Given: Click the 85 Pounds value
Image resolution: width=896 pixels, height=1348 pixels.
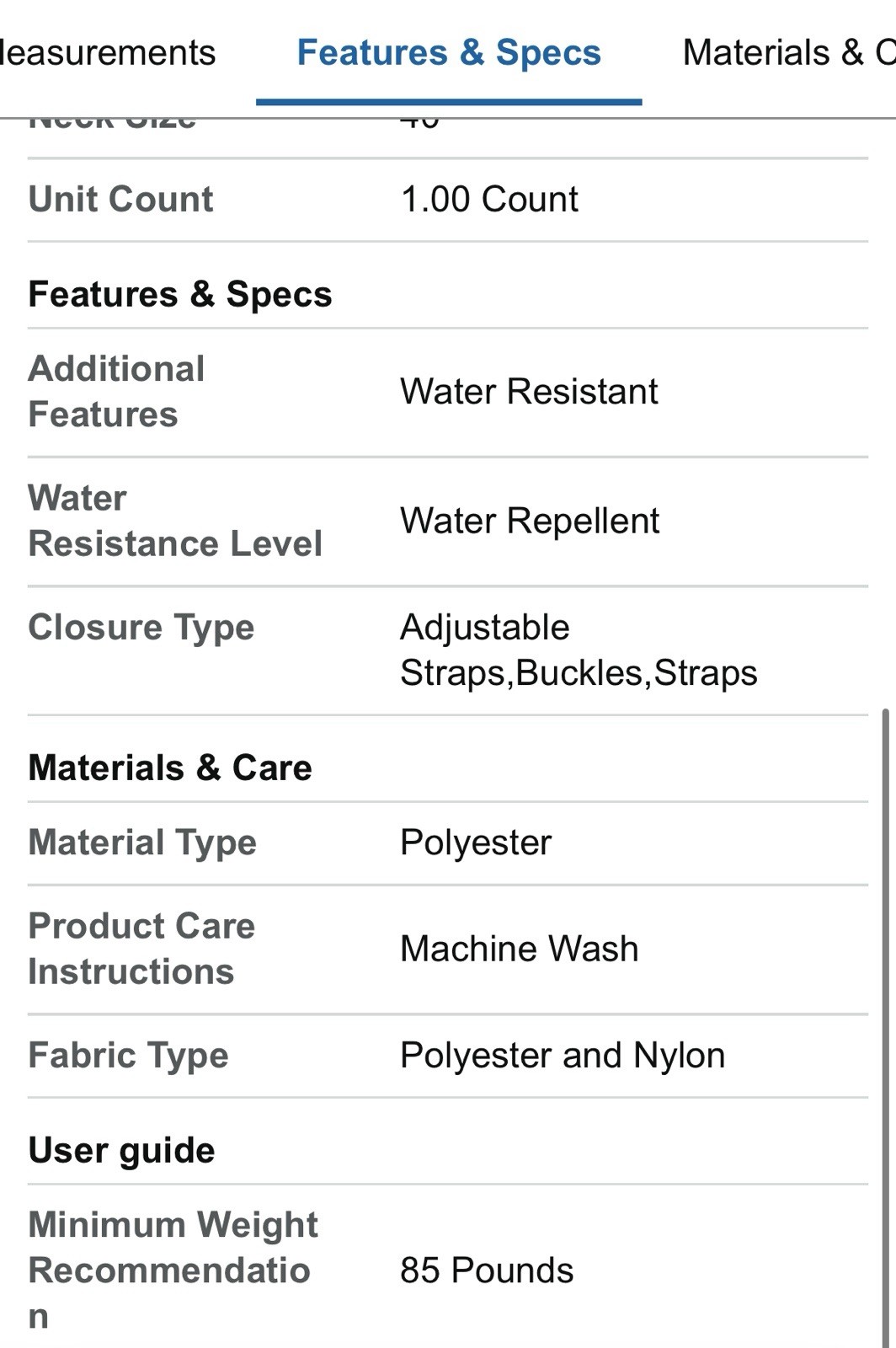Looking at the screenshot, I should [x=487, y=1270].
